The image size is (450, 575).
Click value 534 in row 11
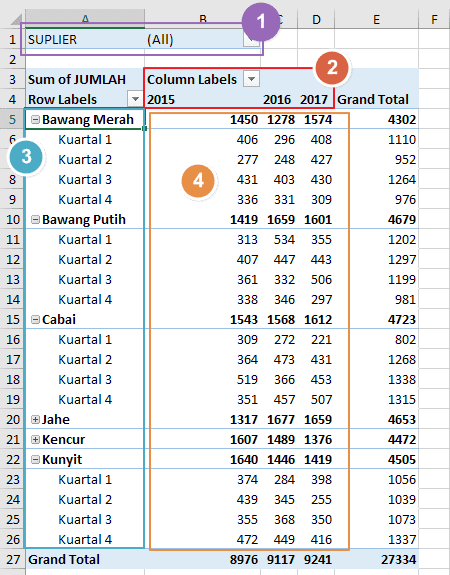coord(284,239)
